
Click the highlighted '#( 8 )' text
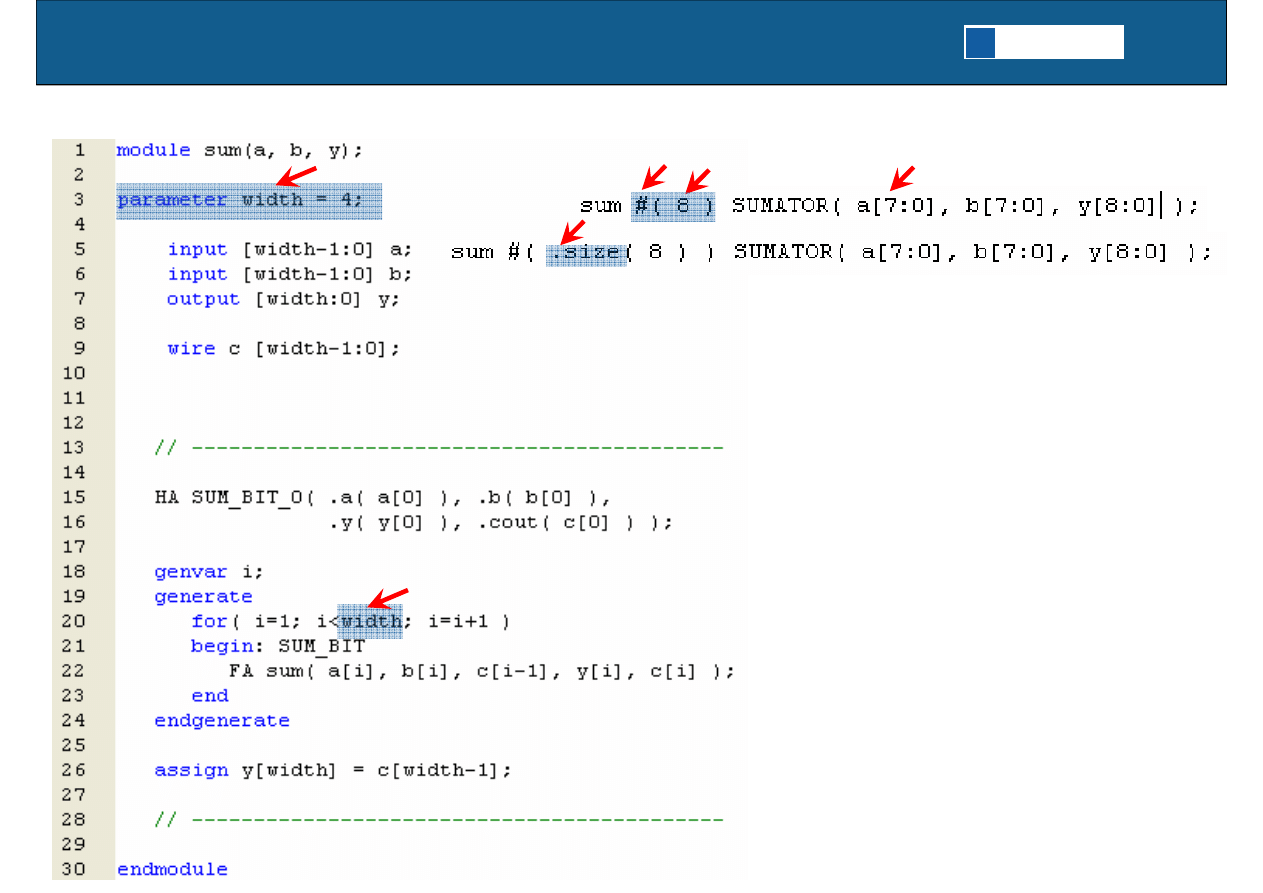[x=673, y=205]
